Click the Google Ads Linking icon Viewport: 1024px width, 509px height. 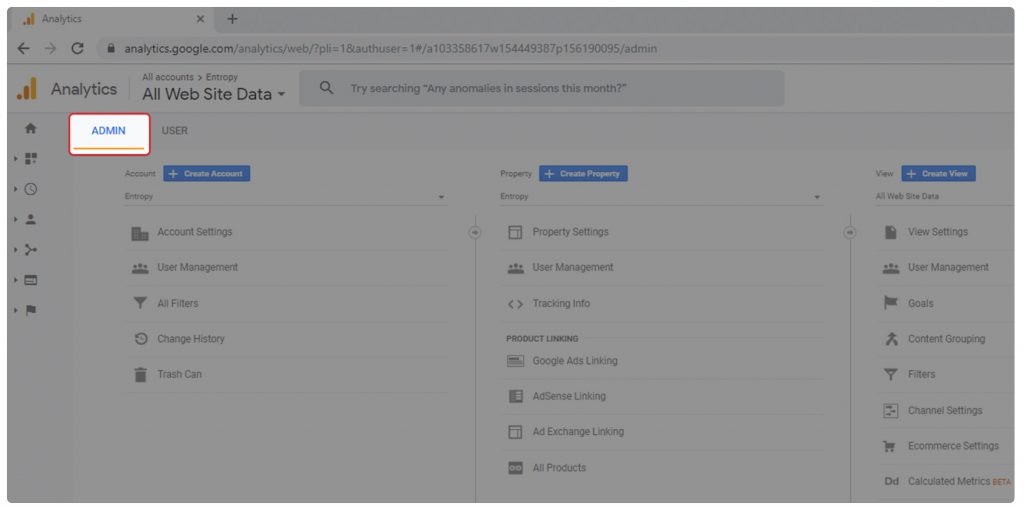515,361
